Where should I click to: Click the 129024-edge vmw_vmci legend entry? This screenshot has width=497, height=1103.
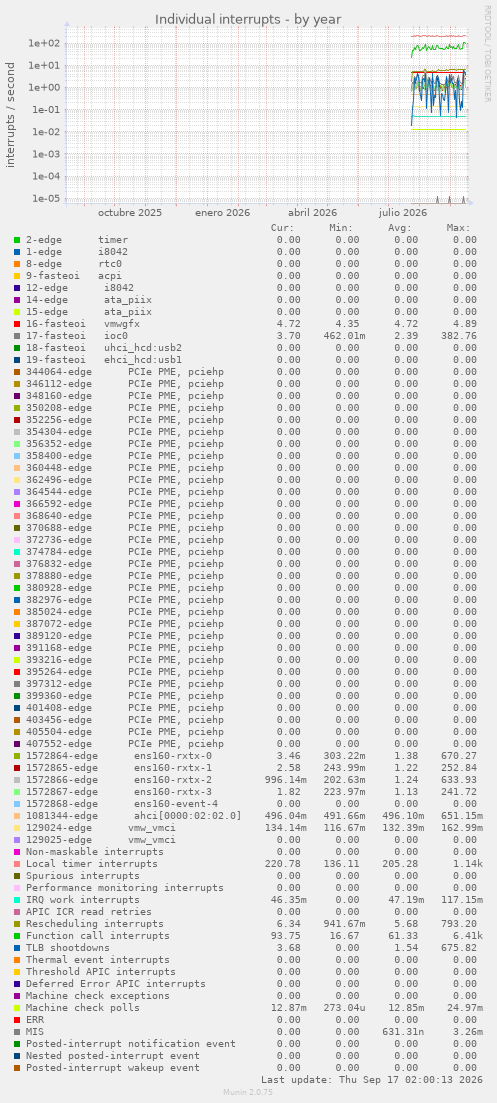(x=101, y=828)
